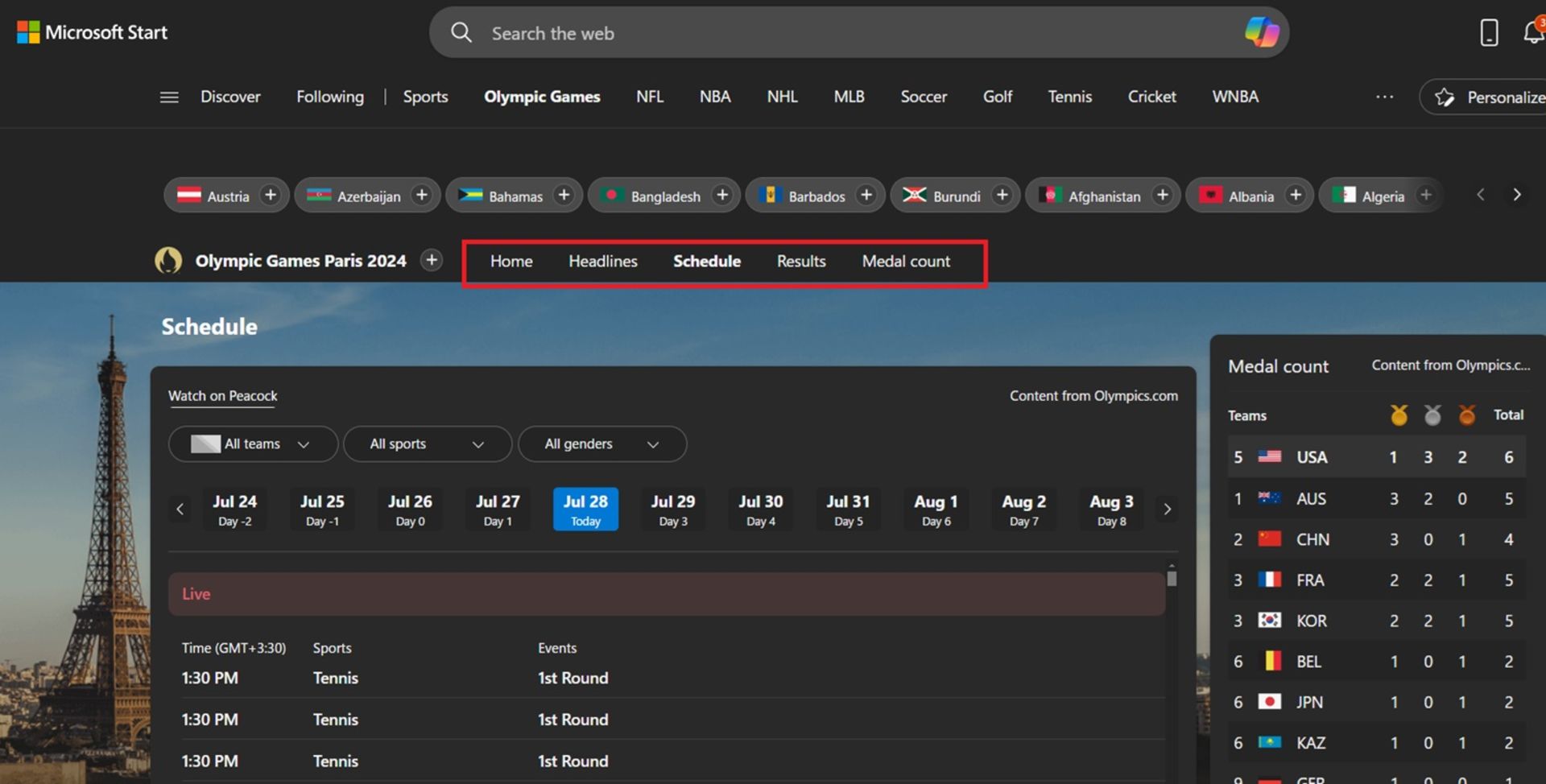Add Barbados with its plus icon

866,195
